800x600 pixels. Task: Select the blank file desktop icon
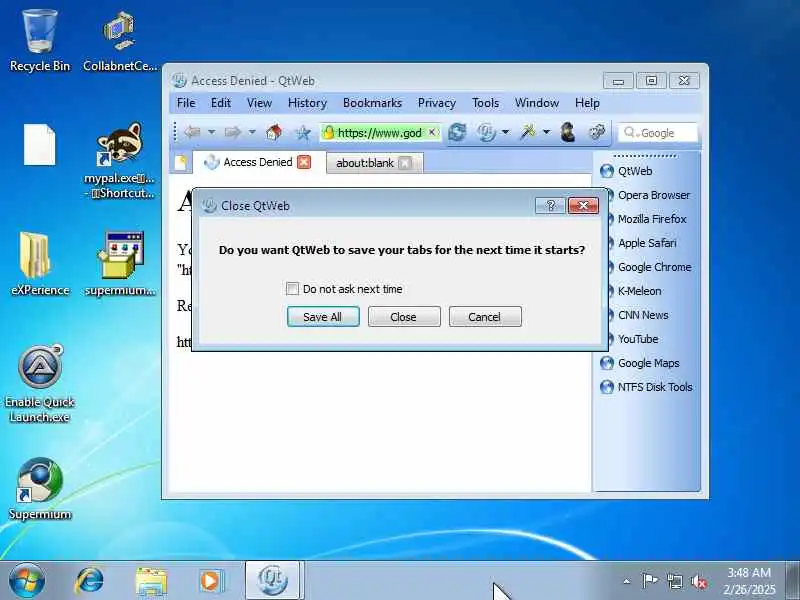tap(39, 145)
